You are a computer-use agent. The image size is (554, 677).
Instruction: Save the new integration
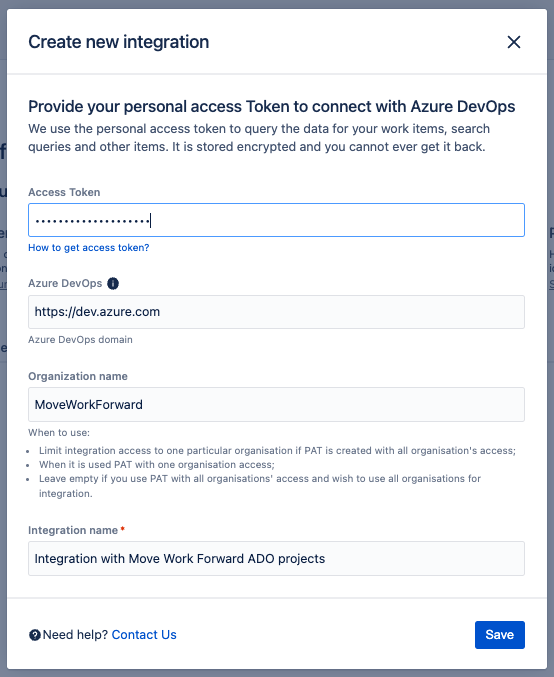click(x=500, y=635)
